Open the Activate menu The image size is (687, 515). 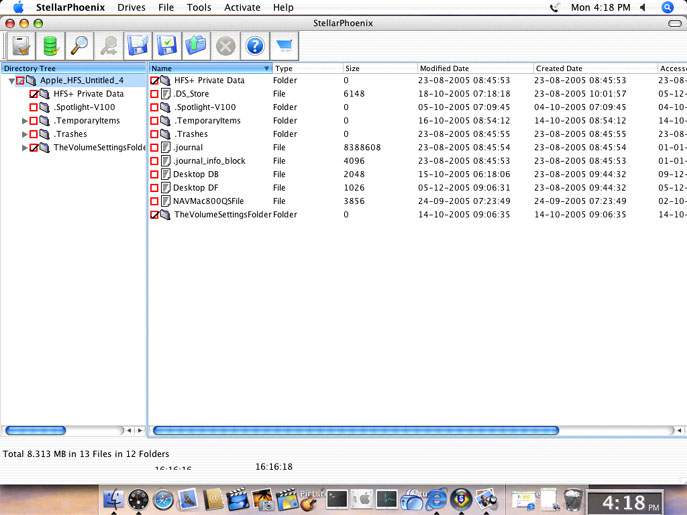click(x=242, y=7)
